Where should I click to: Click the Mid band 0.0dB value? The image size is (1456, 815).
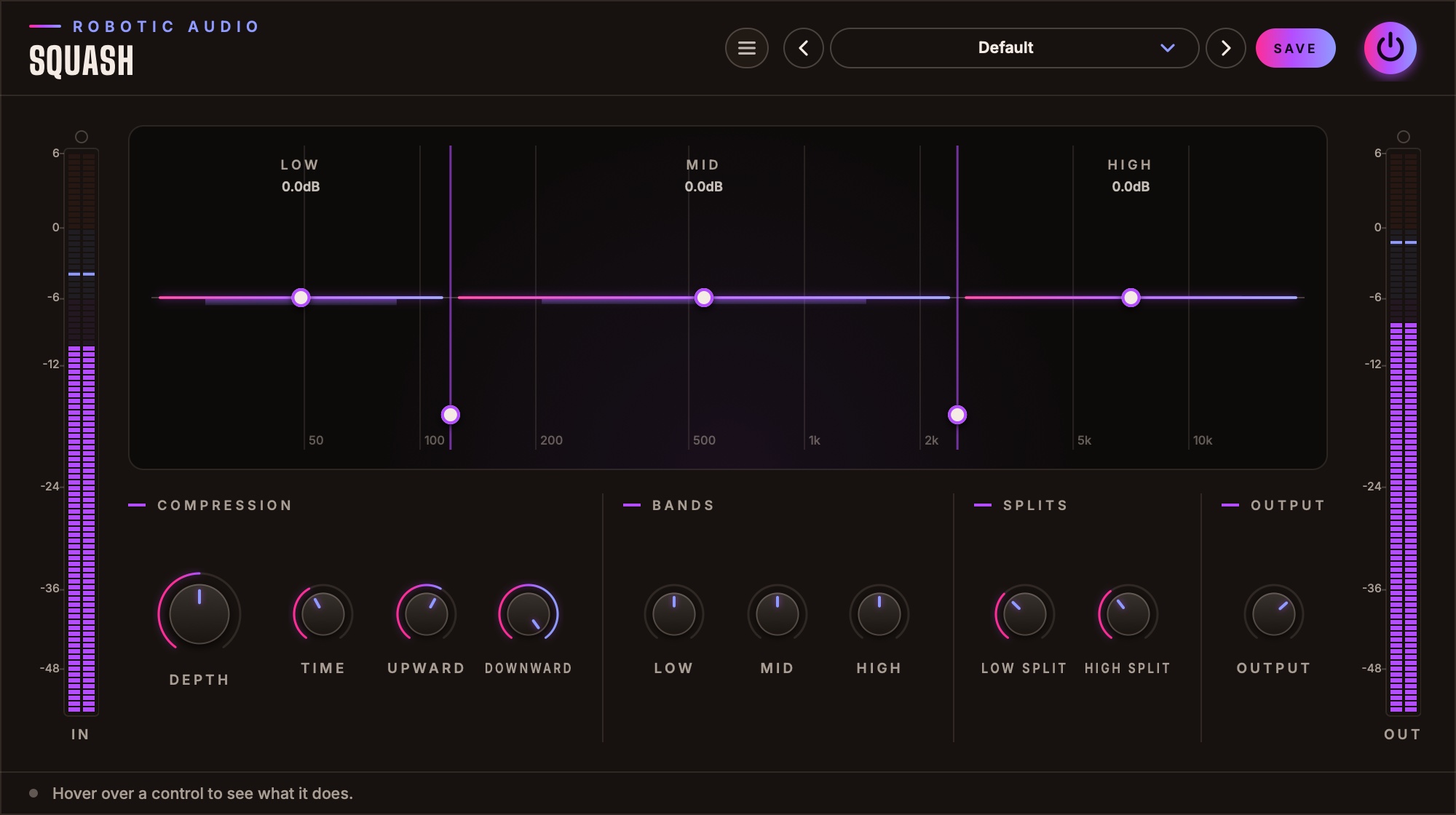coord(703,187)
